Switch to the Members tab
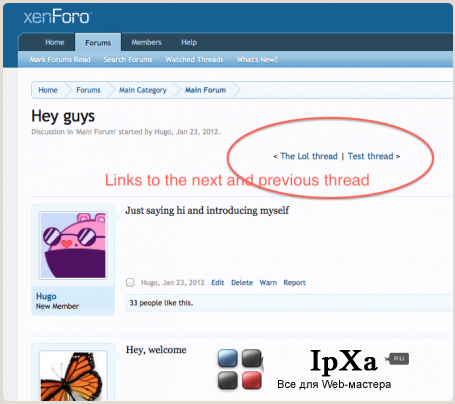The image size is (455, 404). [146, 42]
